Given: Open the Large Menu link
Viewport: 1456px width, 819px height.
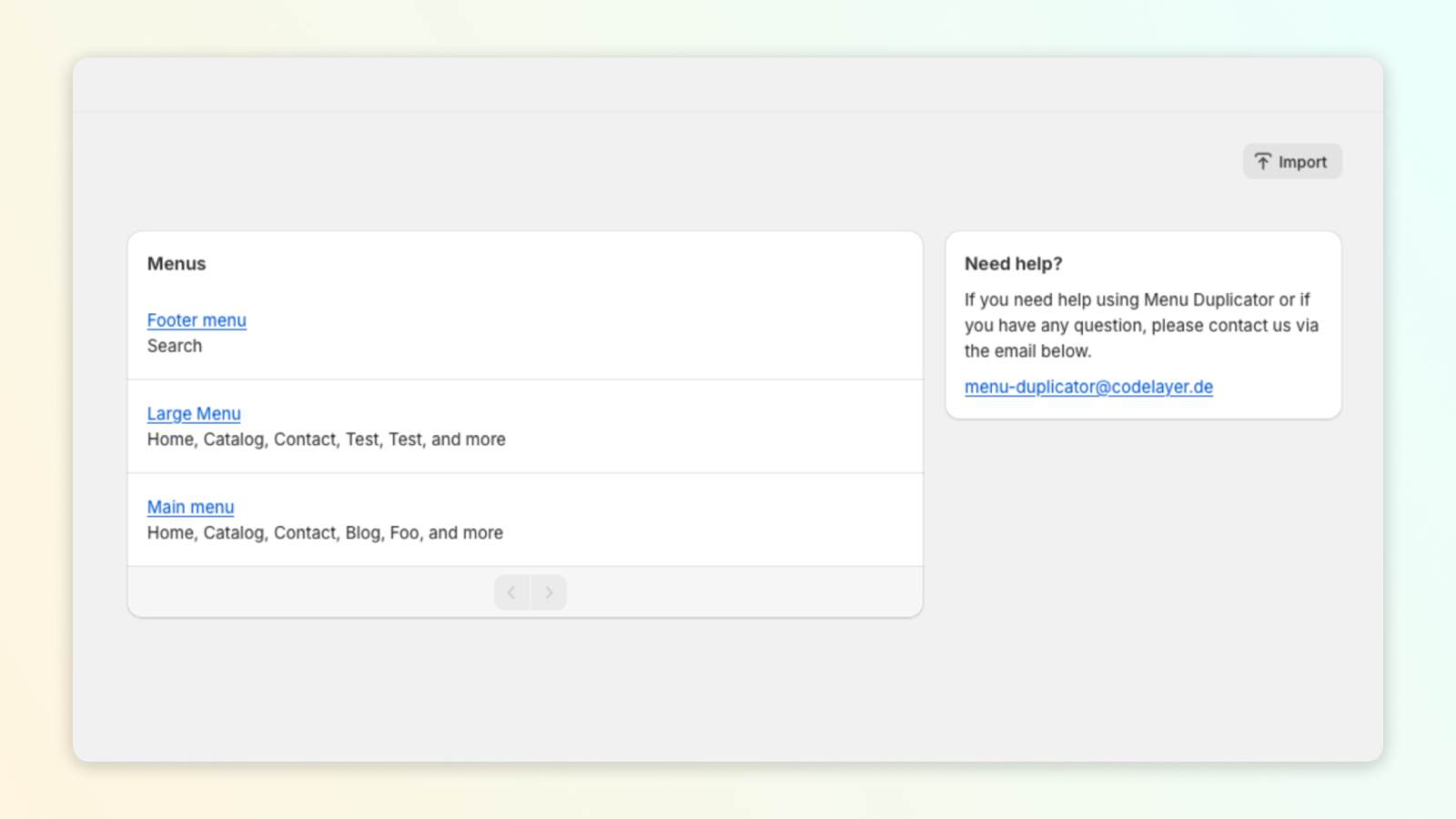Looking at the screenshot, I should point(193,413).
